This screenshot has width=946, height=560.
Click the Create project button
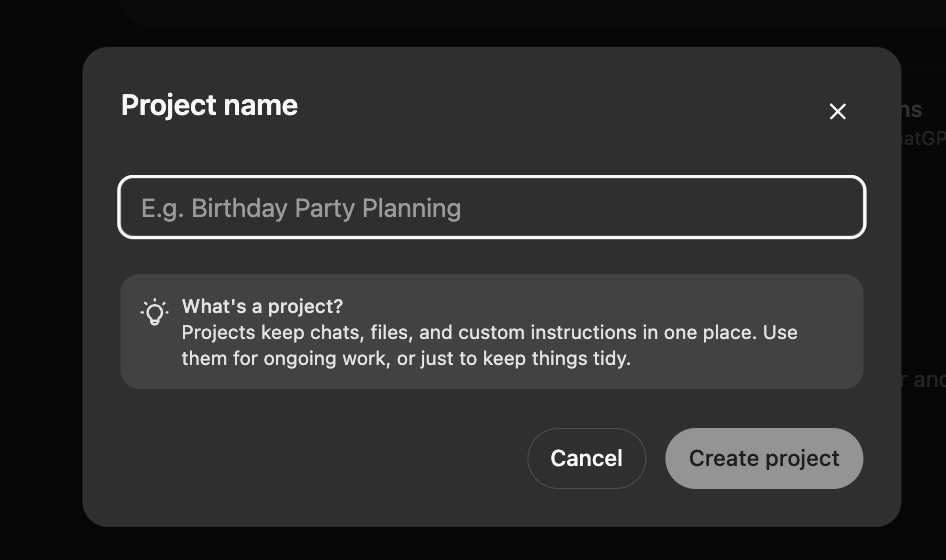[764, 459]
